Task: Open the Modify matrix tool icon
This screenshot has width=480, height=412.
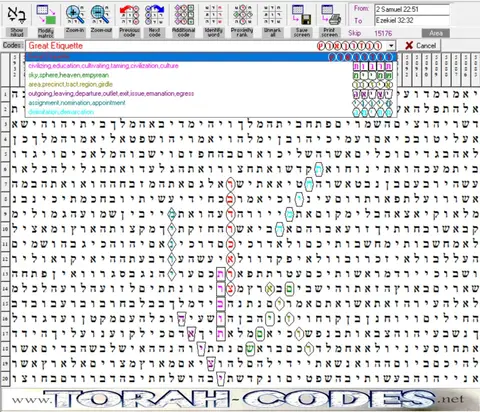Action: pyautogui.click(x=46, y=14)
